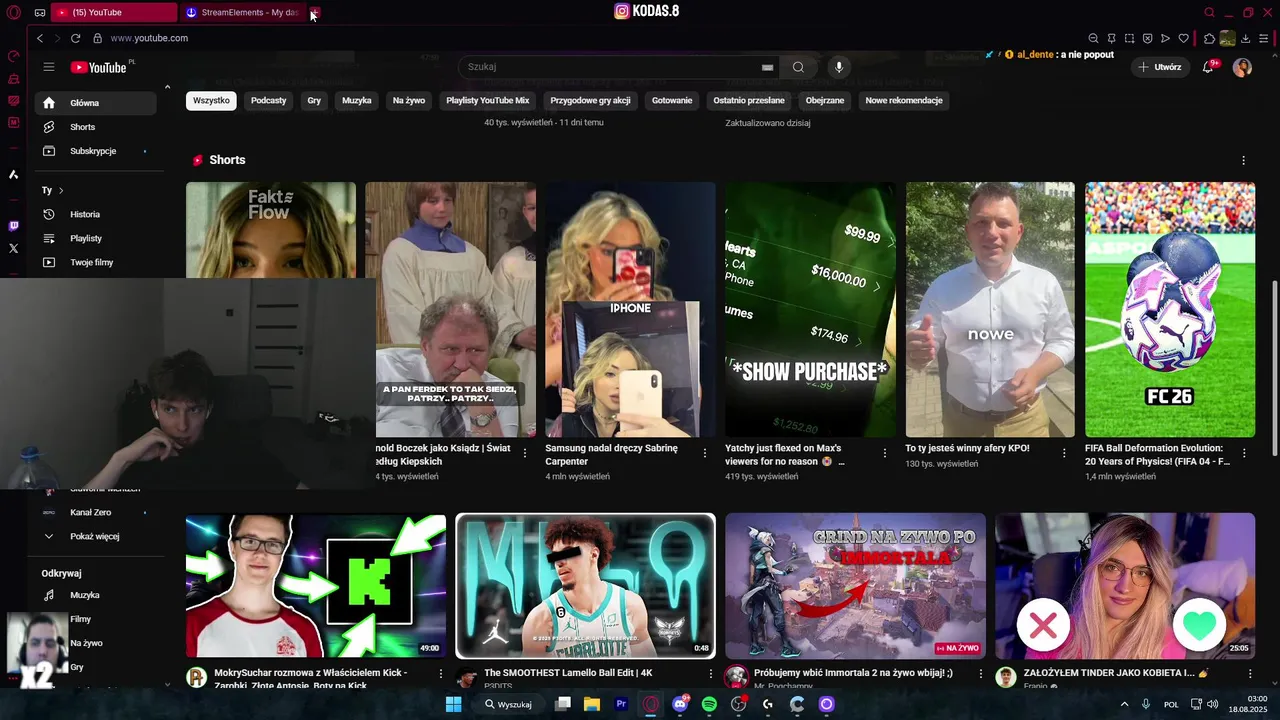1280x720 pixels.
Task: Start voice search with microphone
Action: point(838,67)
